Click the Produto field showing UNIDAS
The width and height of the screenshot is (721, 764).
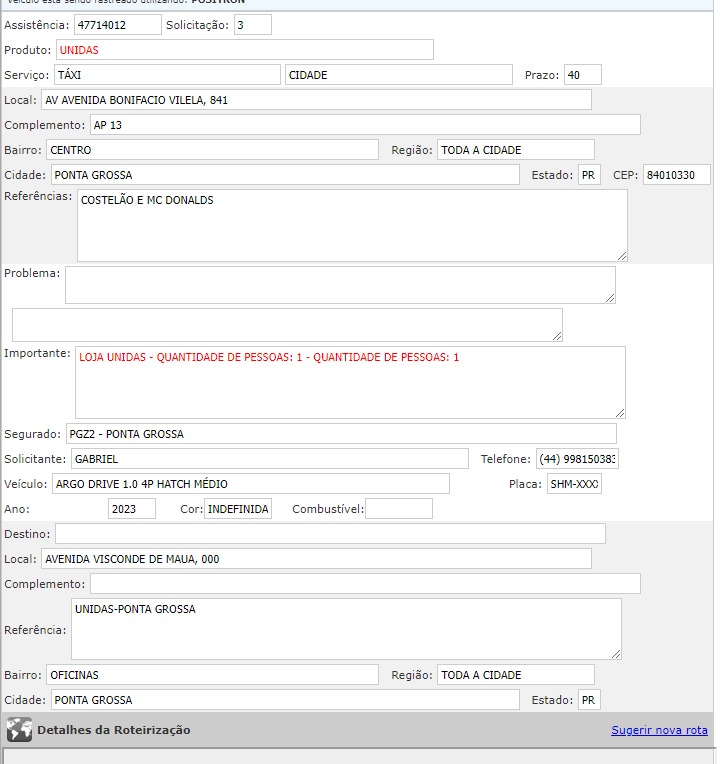click(x=244, y=50)
